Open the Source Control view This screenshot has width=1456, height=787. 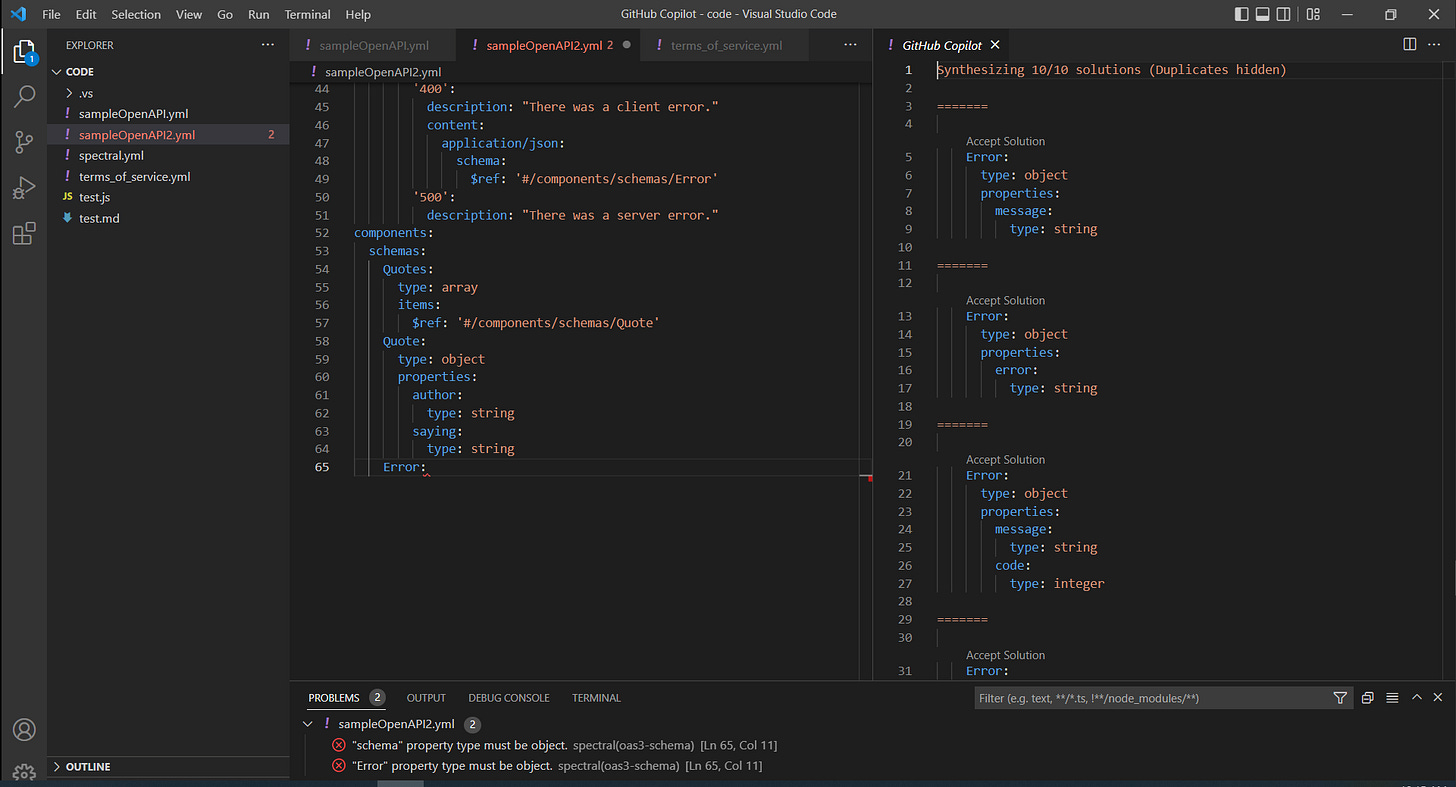24,142
